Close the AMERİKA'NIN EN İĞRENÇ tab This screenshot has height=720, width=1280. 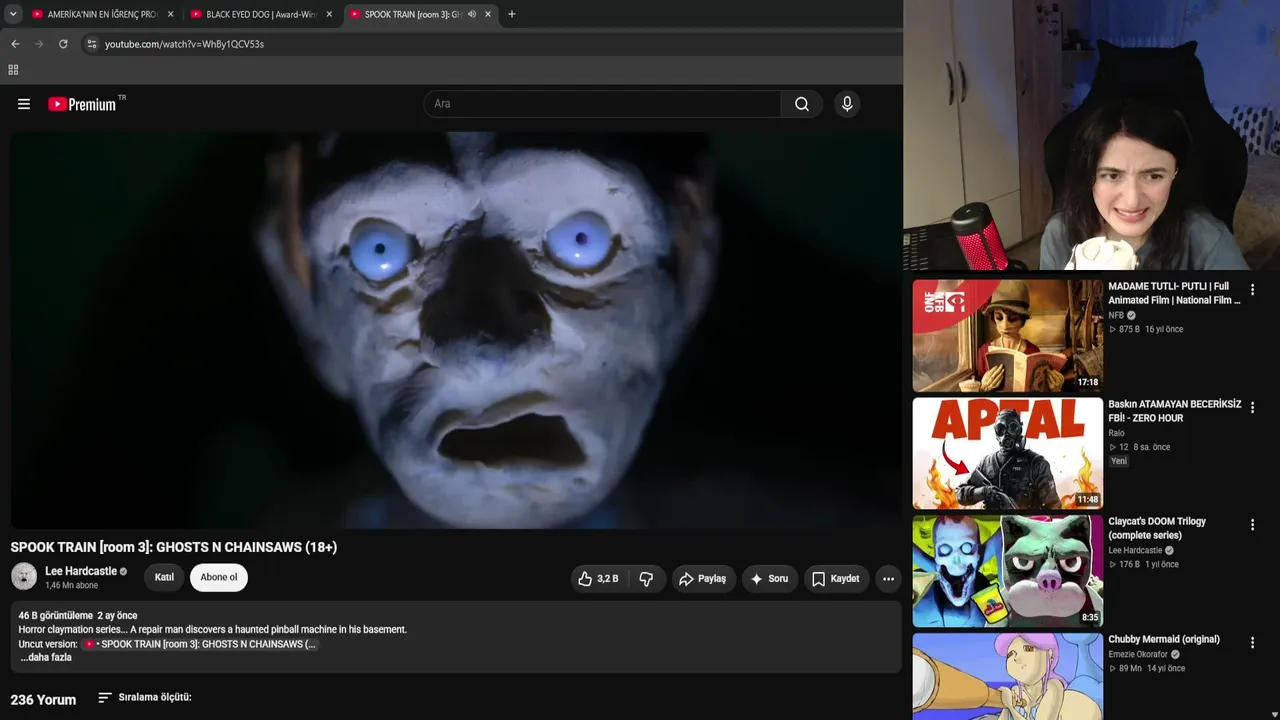(x=171, y=15)
